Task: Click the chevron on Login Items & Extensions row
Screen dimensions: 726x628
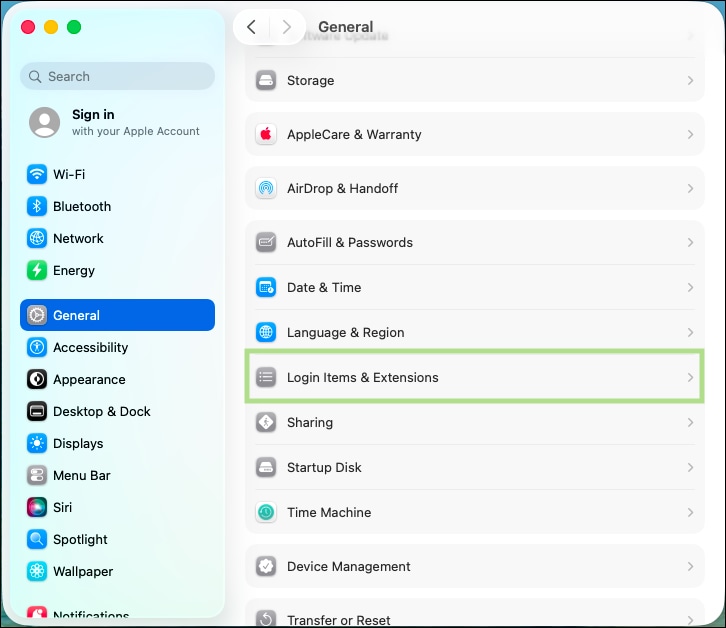Action: [690, 377]
